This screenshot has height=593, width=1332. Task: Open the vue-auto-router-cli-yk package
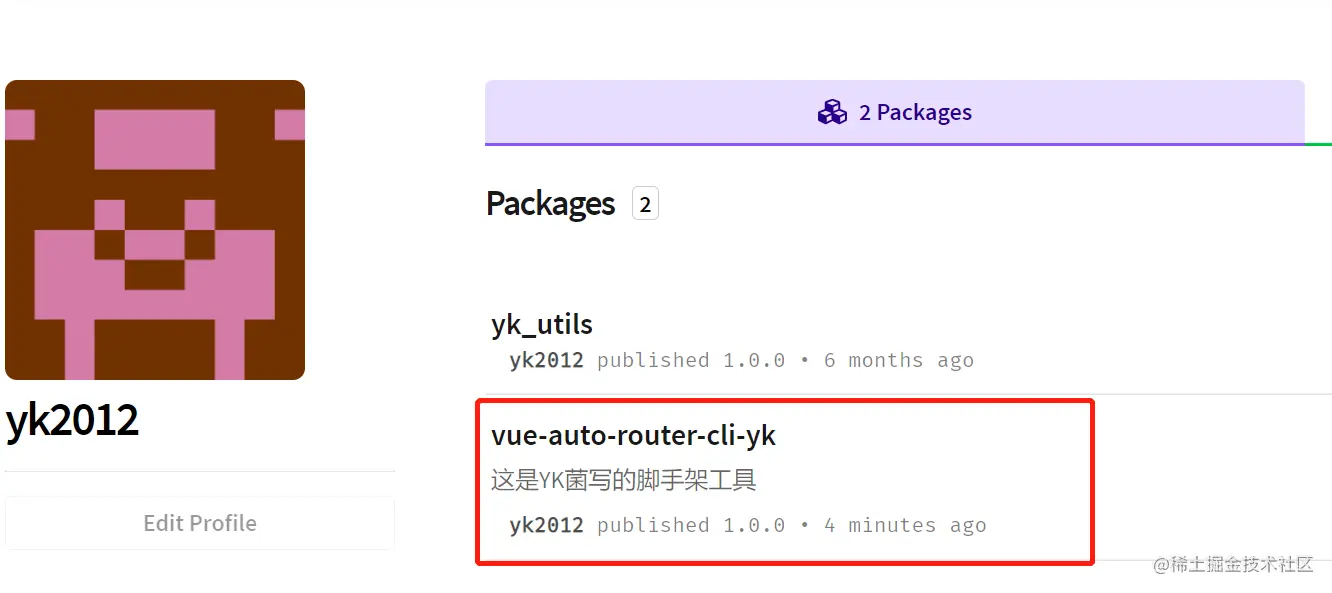(x=633, y=436)
